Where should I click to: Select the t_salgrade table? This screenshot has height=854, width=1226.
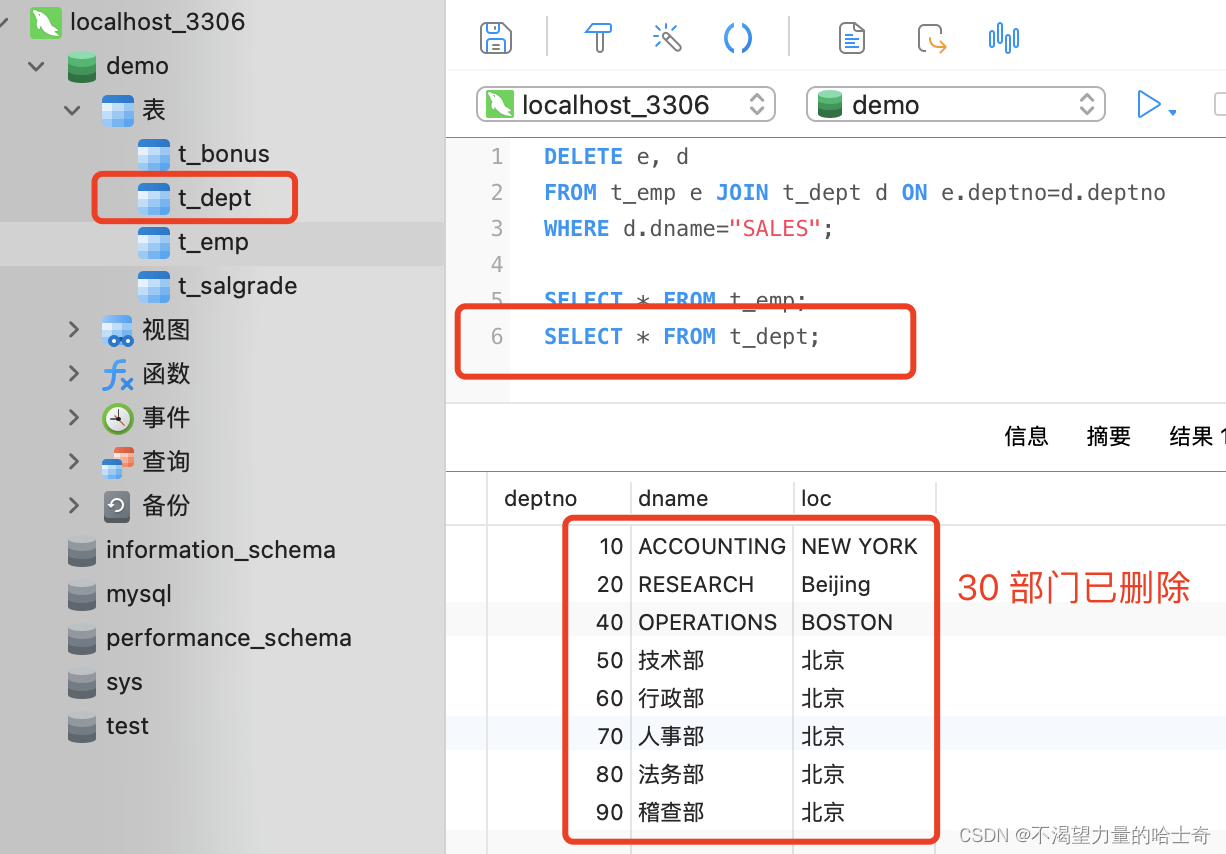[238, 286]
